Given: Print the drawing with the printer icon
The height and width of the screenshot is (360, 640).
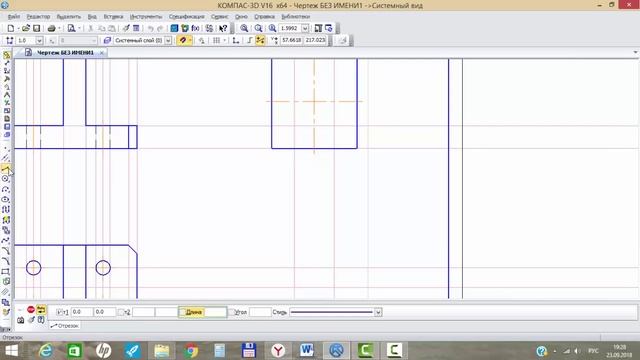Looking at the screenshot, I should [x=51, y=28].
